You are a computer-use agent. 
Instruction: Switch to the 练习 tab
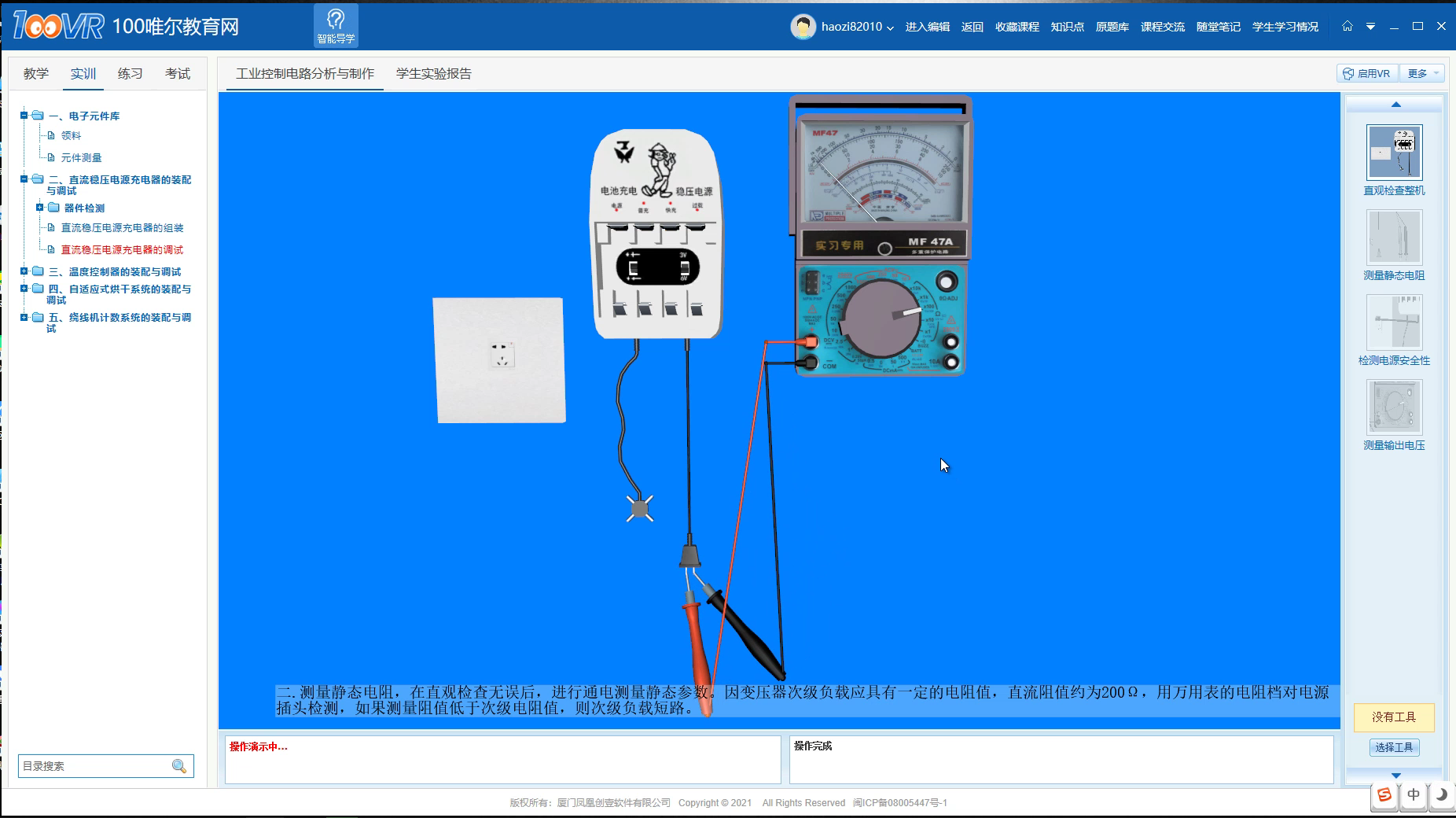tap(130, 73)
